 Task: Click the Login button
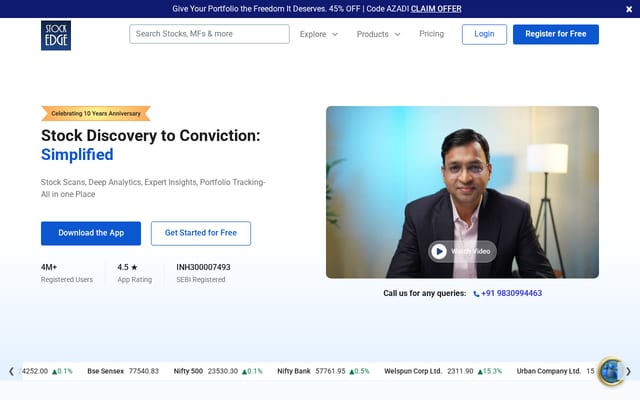pyautogui.click(x=484, y=34)
